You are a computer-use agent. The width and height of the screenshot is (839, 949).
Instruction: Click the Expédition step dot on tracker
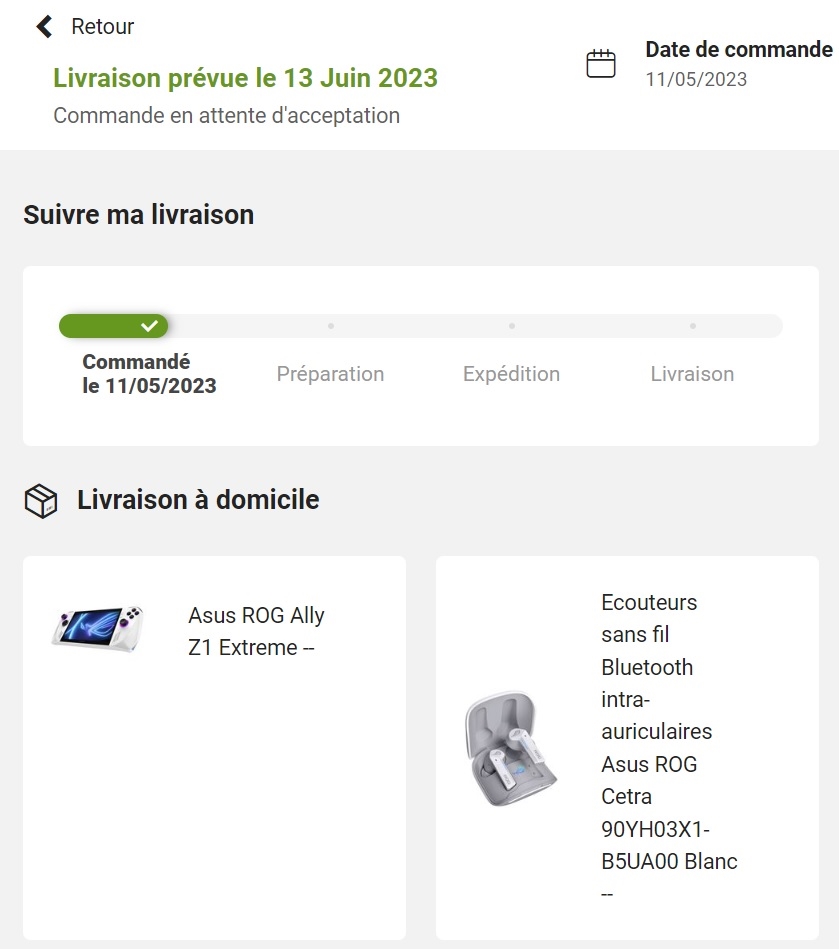click(x=512, y=326)
